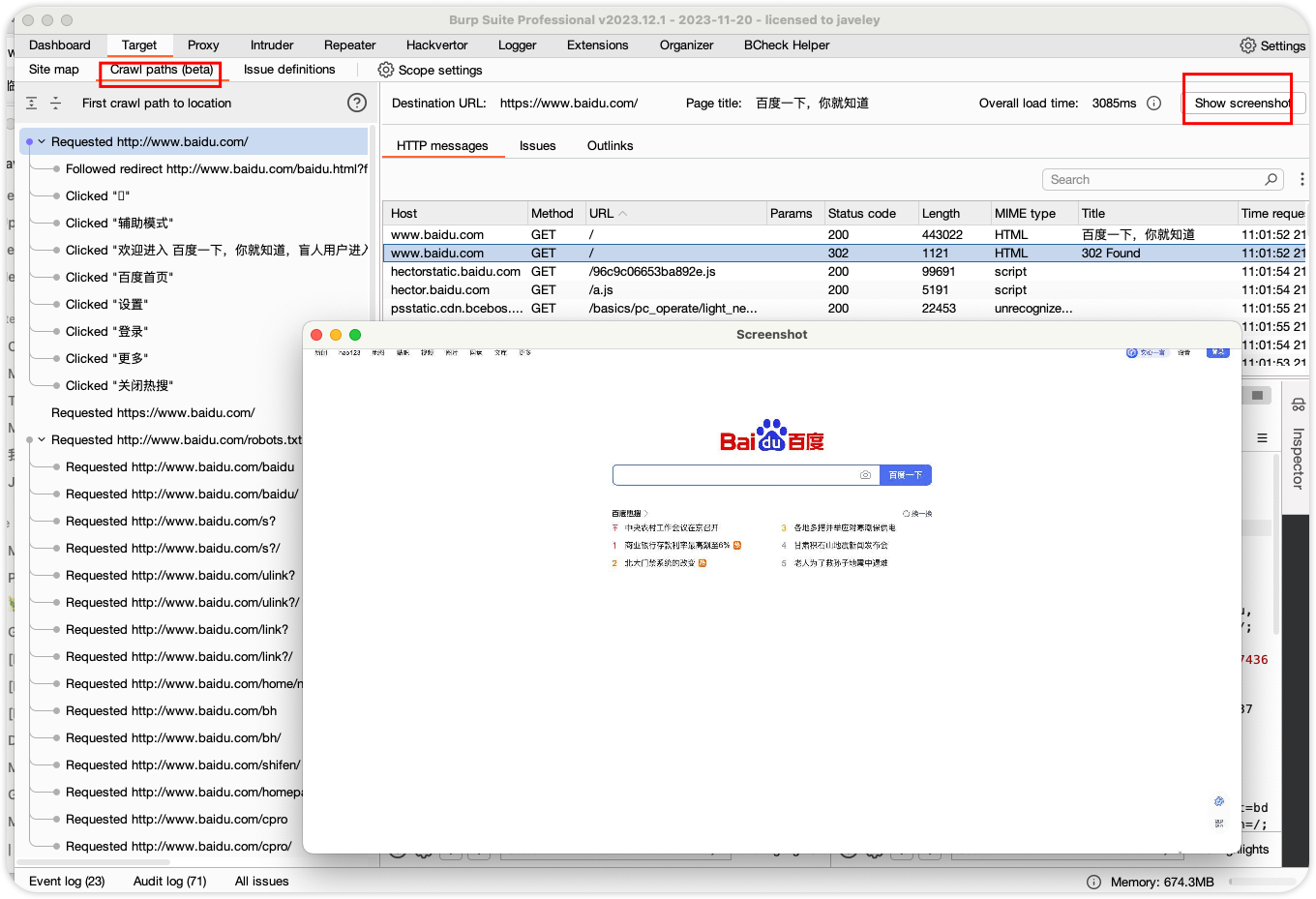Image resolution: width=1316 pixels, height=899 pixels.
Task: Open the Intruder tab
Action: coord(272,45)
